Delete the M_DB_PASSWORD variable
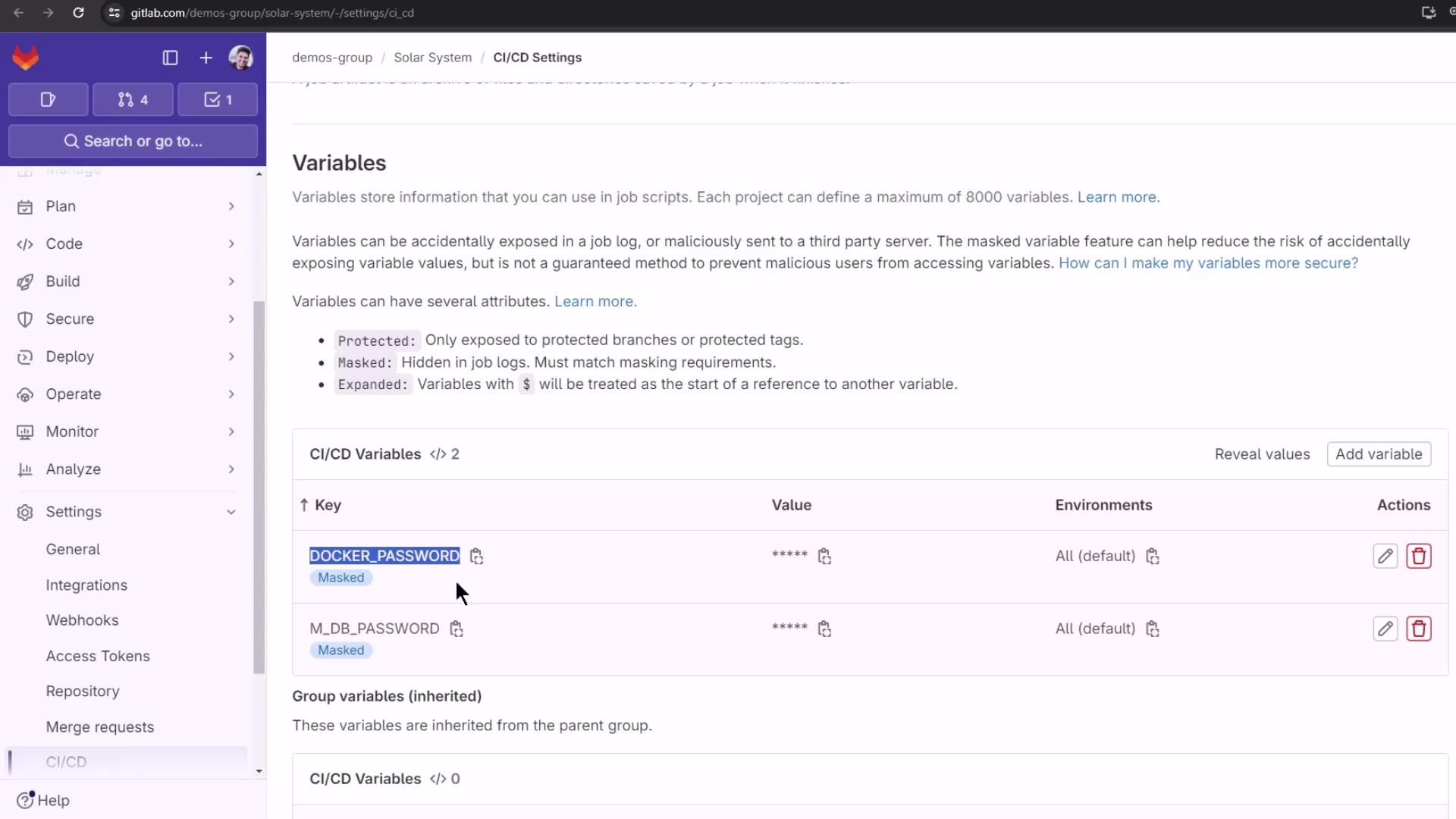 click(1418, 629)
